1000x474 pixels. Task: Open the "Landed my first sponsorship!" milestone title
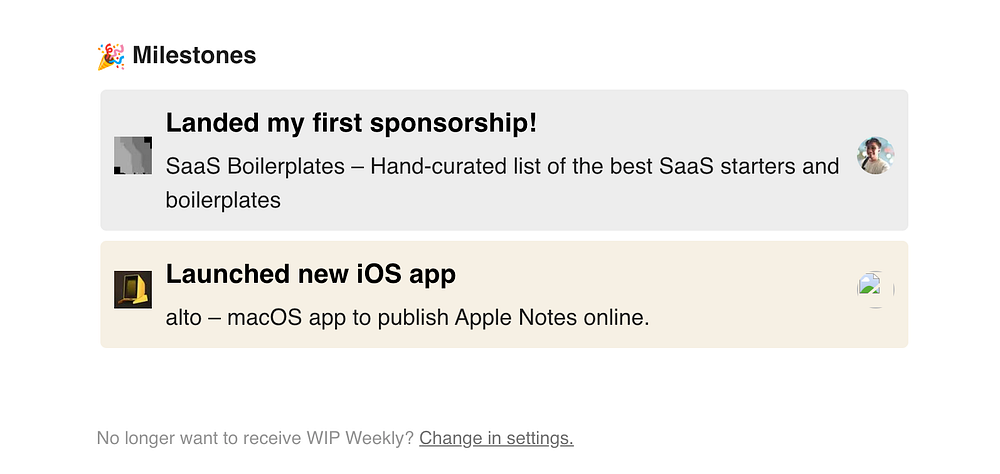(x=351, y=124)
